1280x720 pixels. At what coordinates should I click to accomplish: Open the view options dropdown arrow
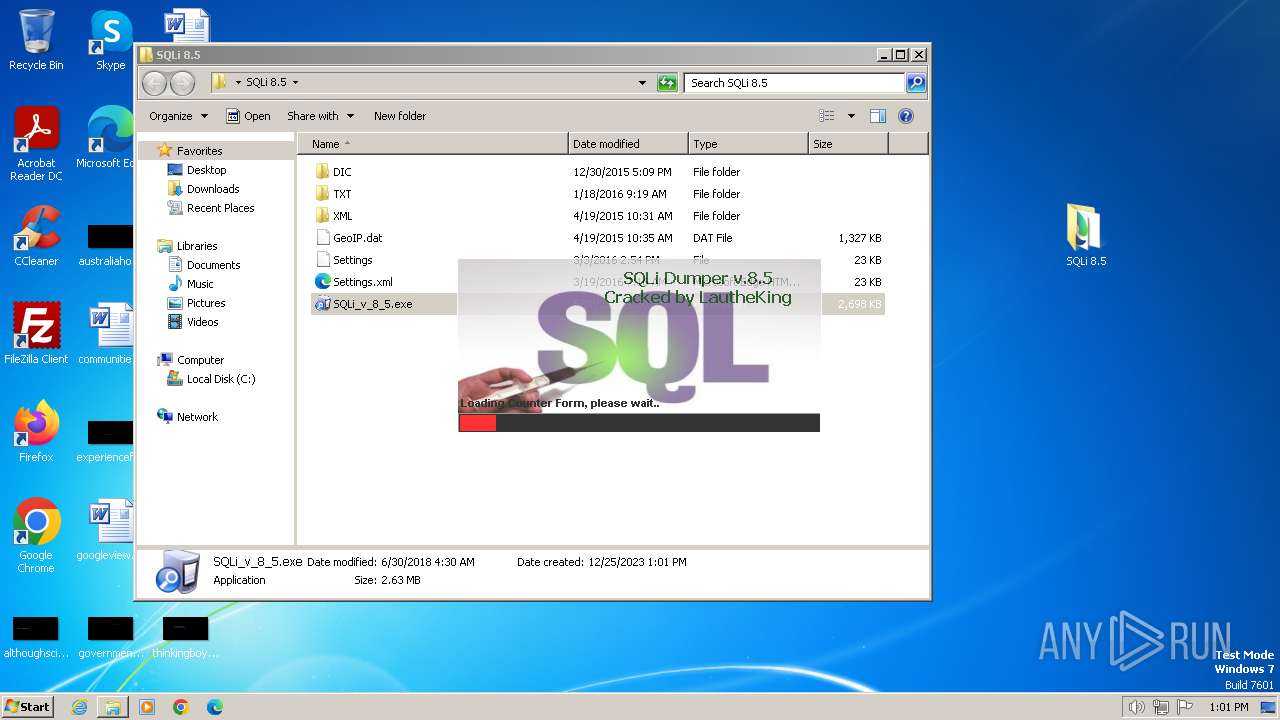851,116
